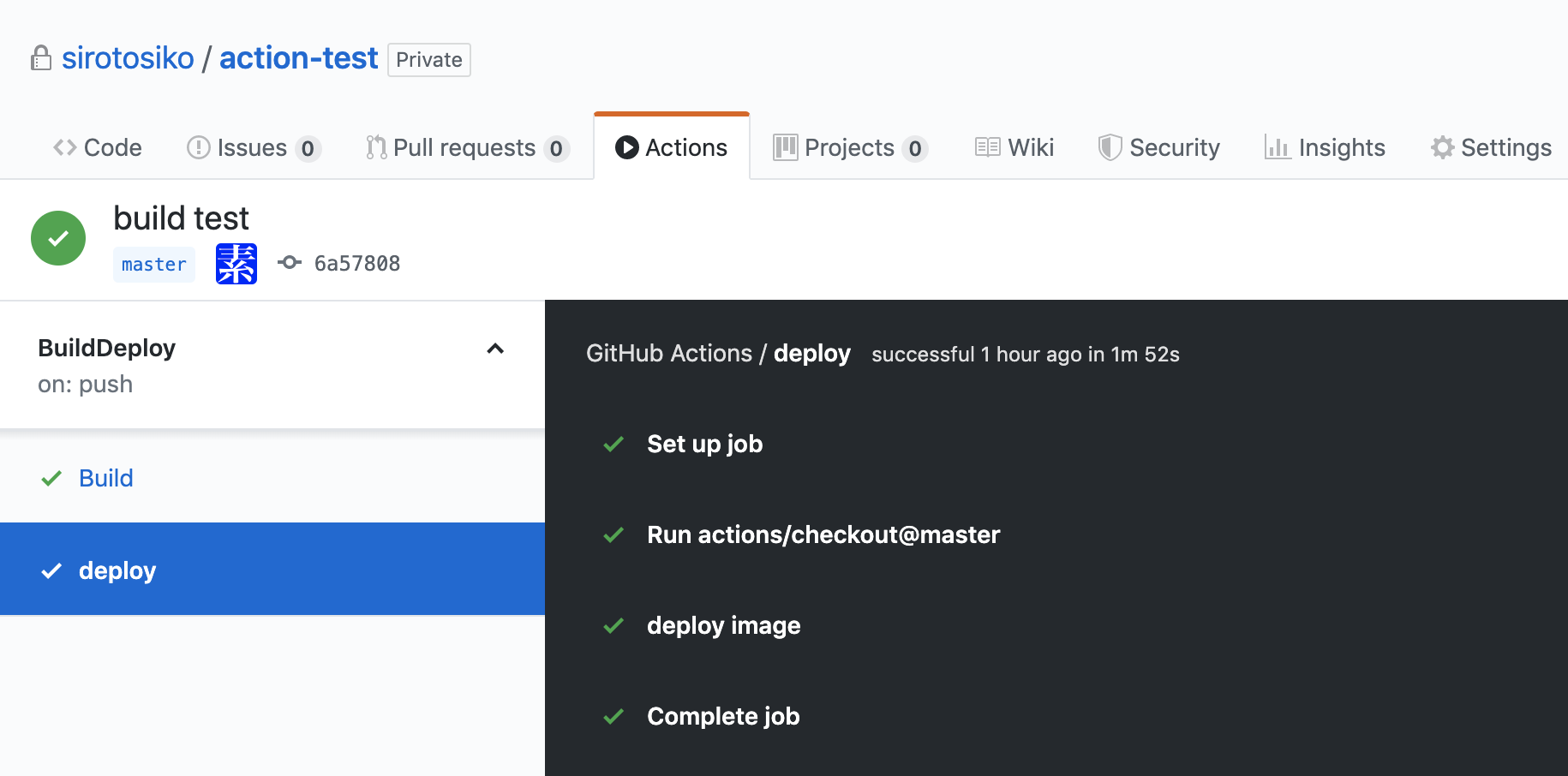Click the build test workflow title
1568x776 pixels.
coord(181,218)
